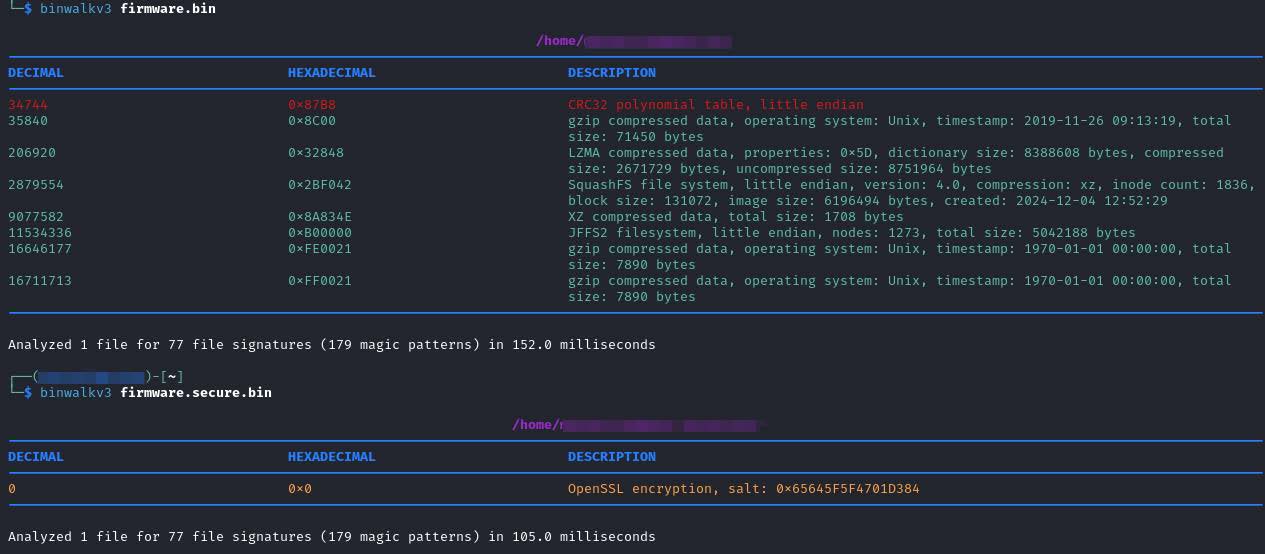1265x554 pixels.
Task: Click decimal offset 16646177
Action: [40, 248]
